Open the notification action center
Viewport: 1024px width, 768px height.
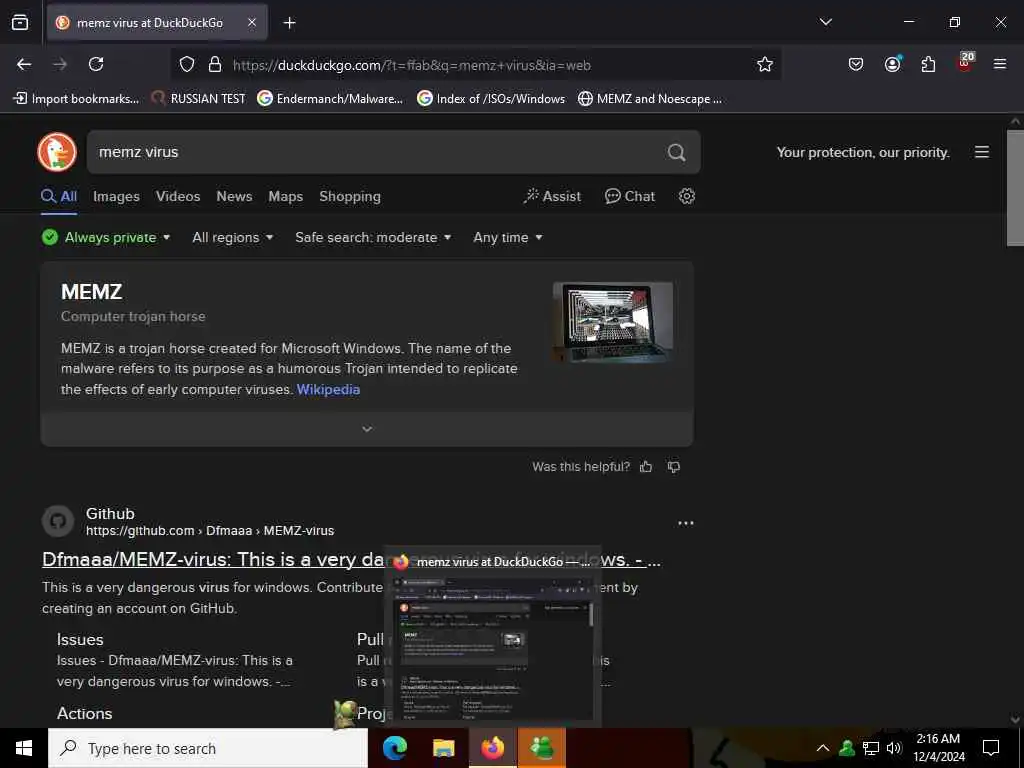[991, 748]
